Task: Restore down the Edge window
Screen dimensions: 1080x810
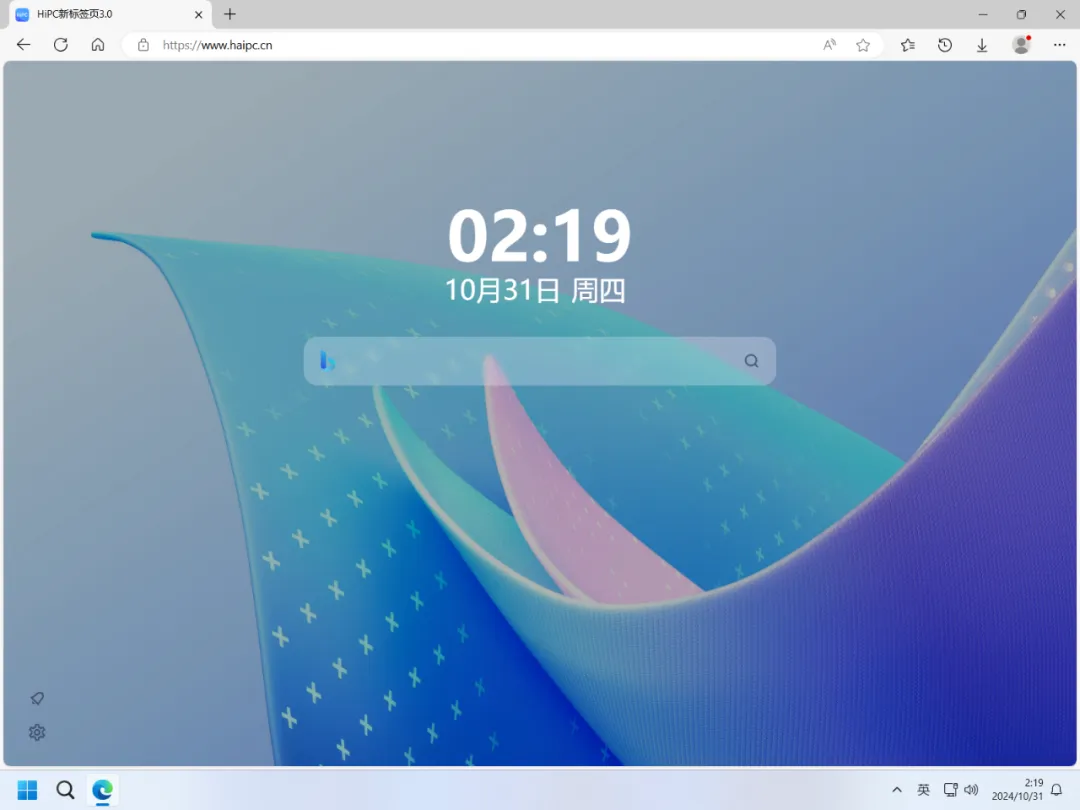Action: tap(1021, 14)
